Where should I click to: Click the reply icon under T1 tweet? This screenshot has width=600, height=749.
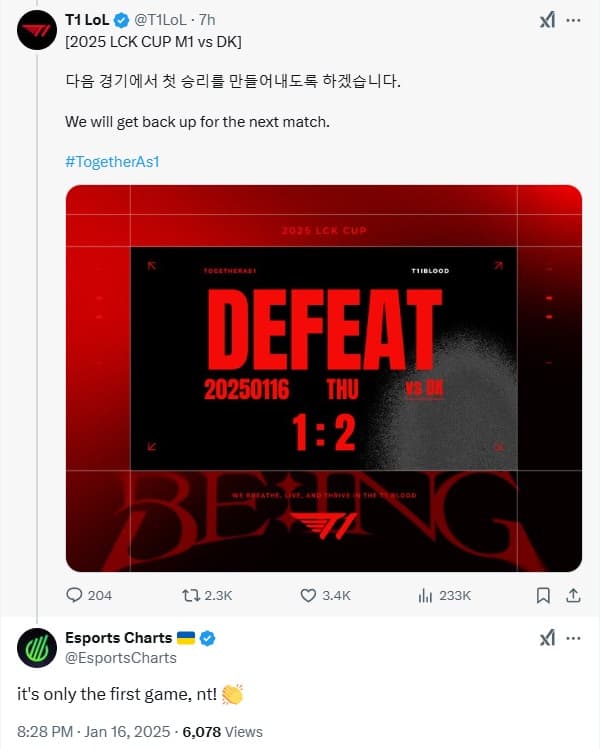tap(74, 595)
